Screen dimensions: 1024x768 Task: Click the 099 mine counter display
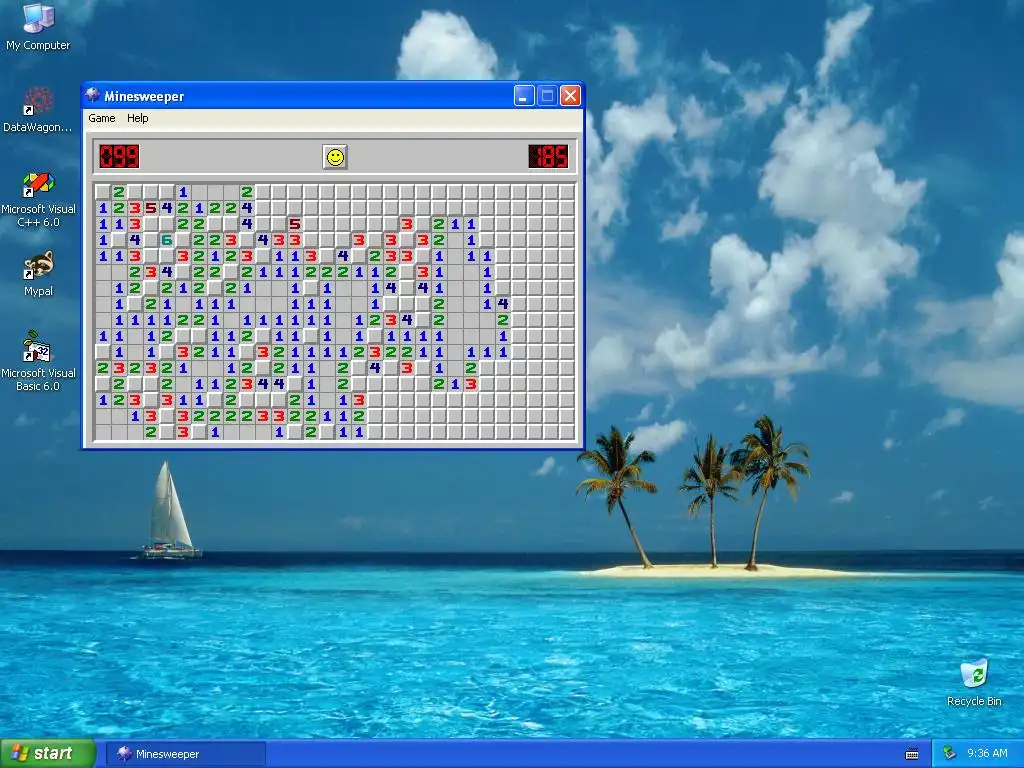click(119, 157)
